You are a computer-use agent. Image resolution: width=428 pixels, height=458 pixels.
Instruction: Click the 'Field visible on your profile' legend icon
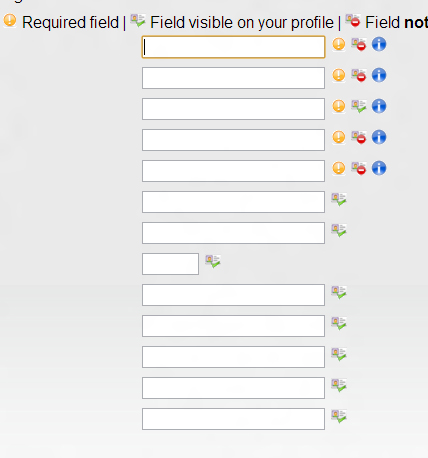(x=138, y=21)
